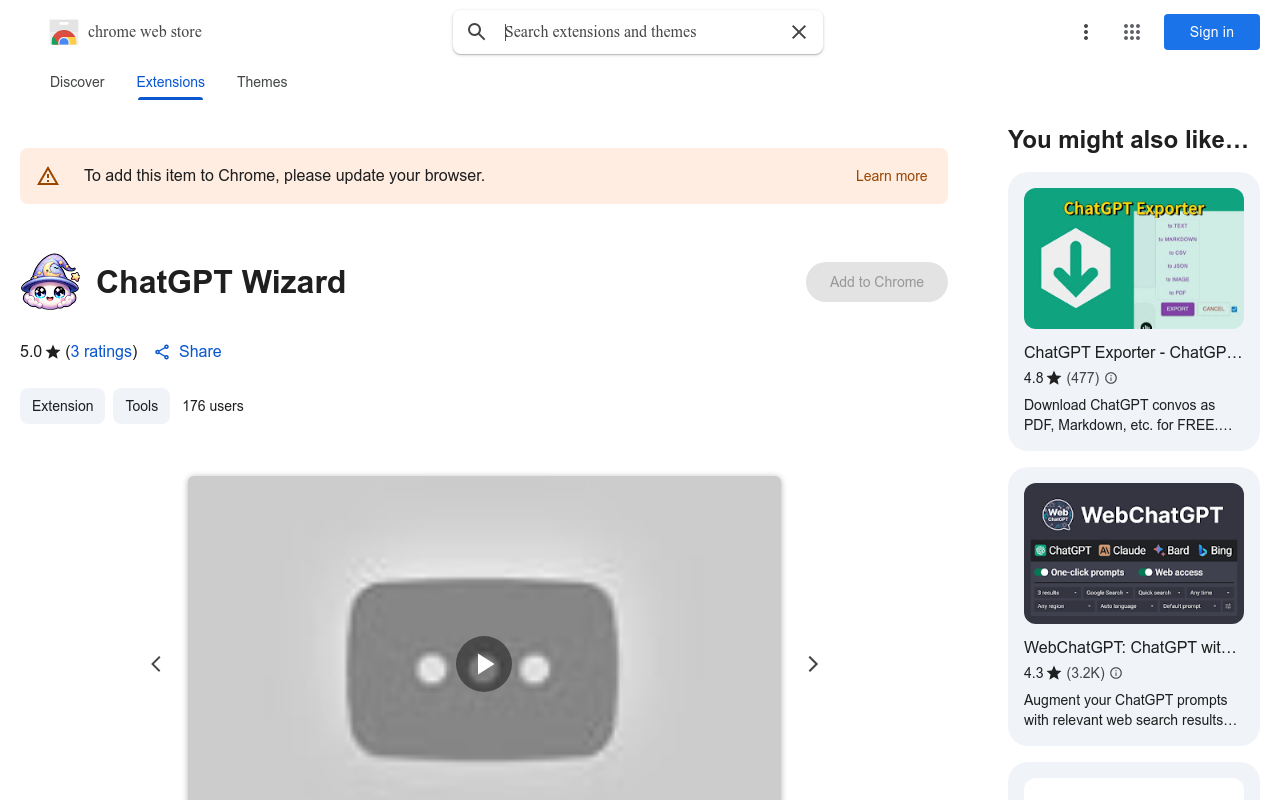Click the warning triangle icon in banner
This screenshot has height=800, width=1280.
tap(48, 176)
